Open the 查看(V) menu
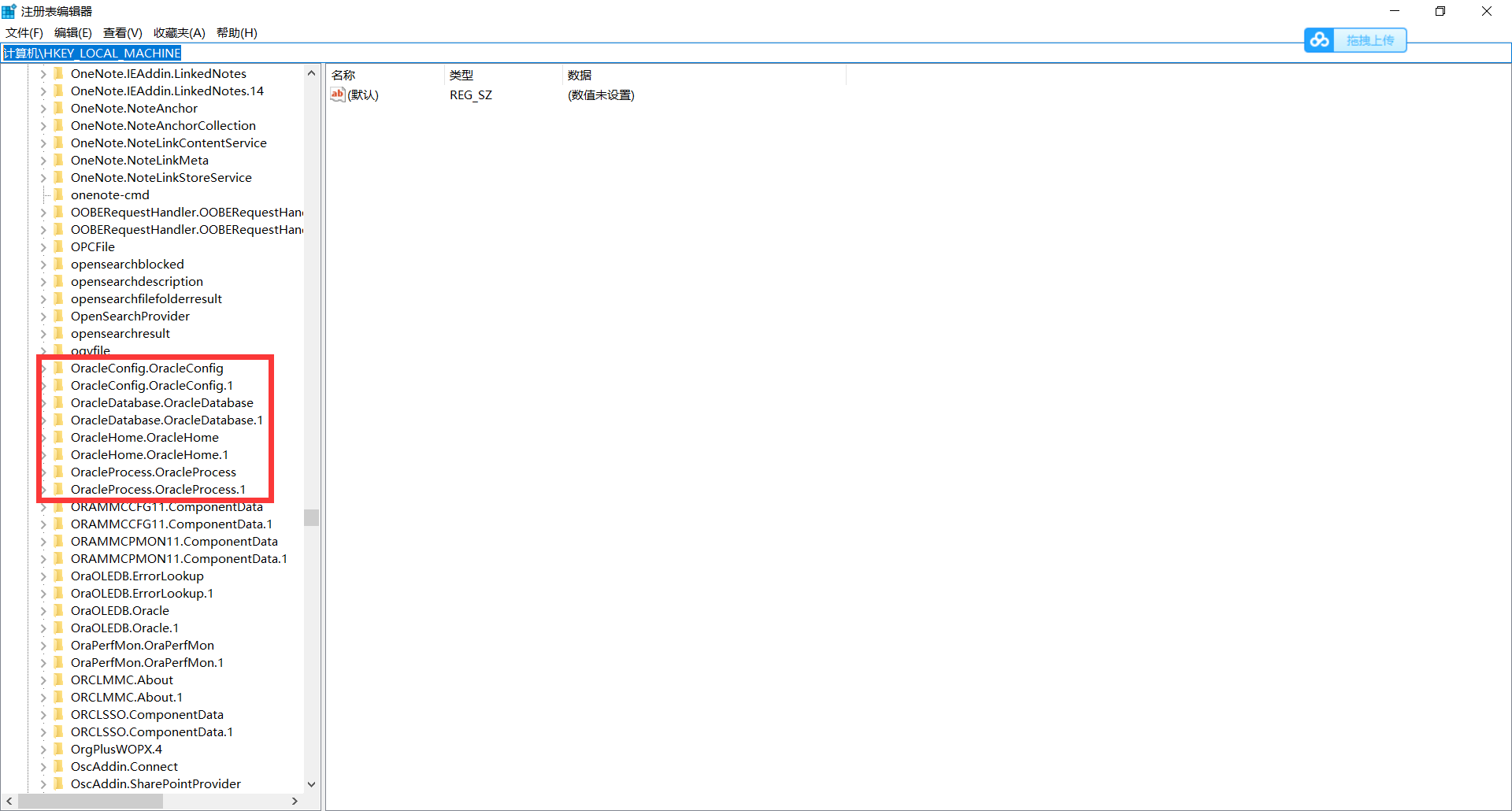The height and width of the screenshot is (811, 1512). pos(123,32)
